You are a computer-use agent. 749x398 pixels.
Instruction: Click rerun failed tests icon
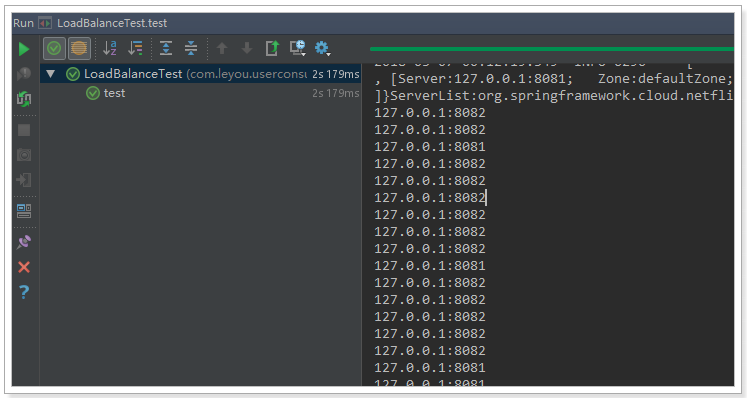click(24, 74)
